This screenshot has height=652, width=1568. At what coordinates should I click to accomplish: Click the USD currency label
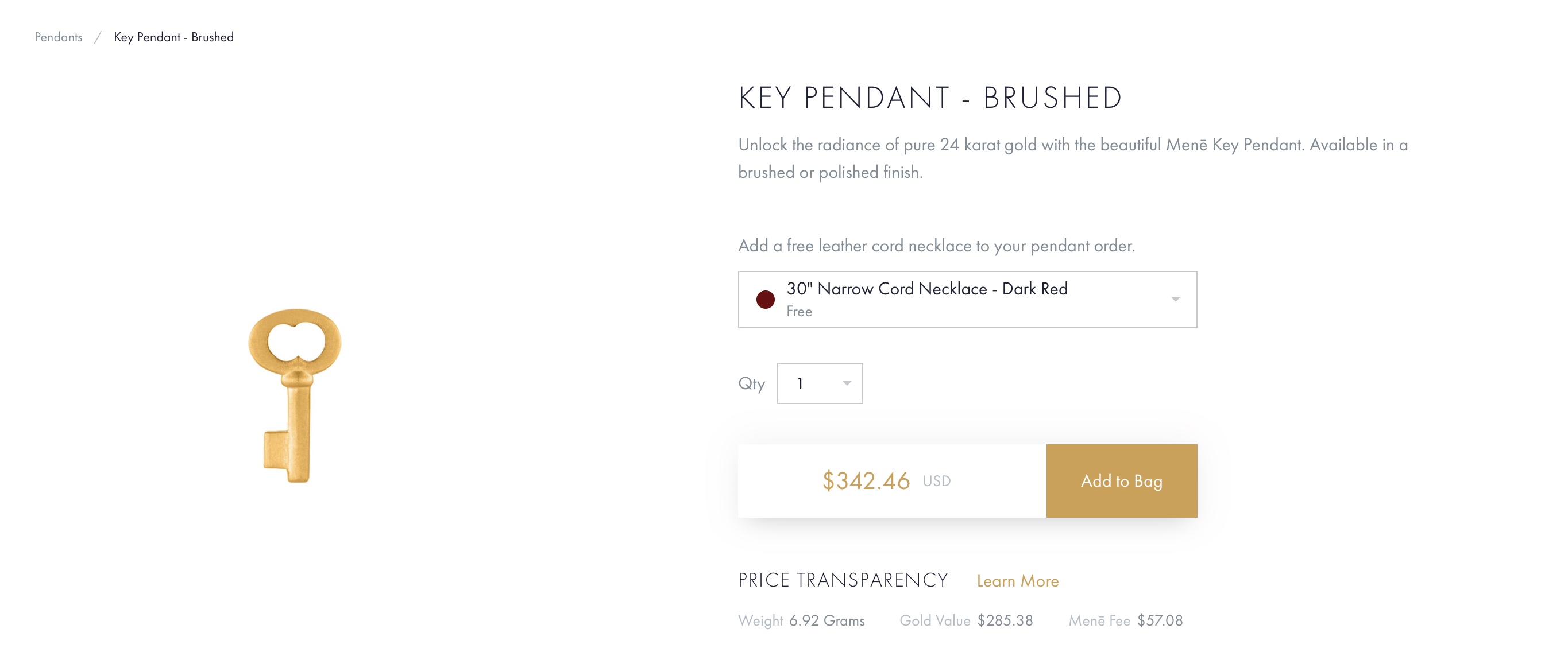point(936,481)
